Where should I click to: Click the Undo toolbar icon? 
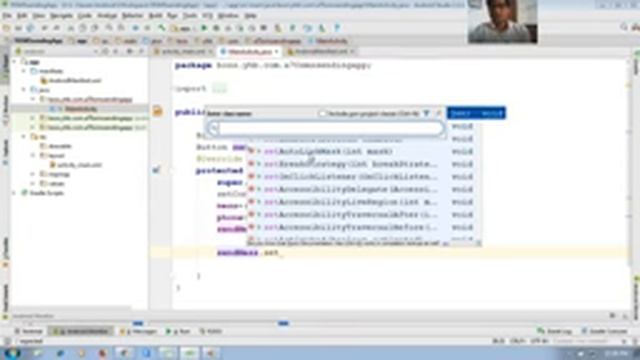(44, 28)
